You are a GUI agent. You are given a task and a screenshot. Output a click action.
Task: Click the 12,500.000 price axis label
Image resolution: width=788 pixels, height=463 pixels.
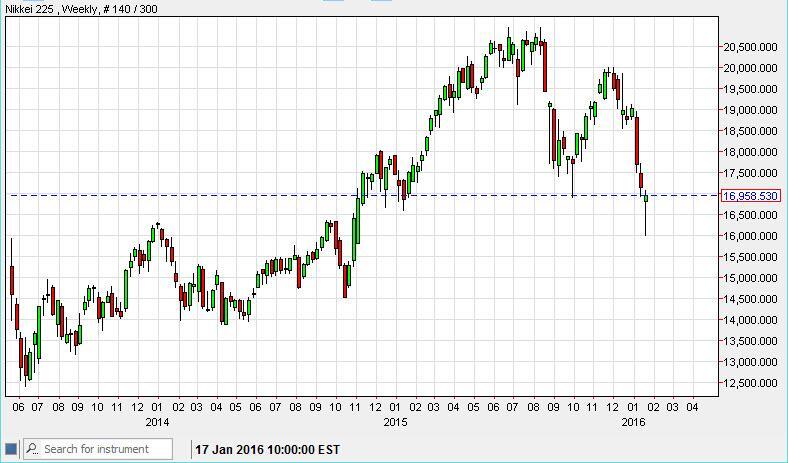(751, 383)
